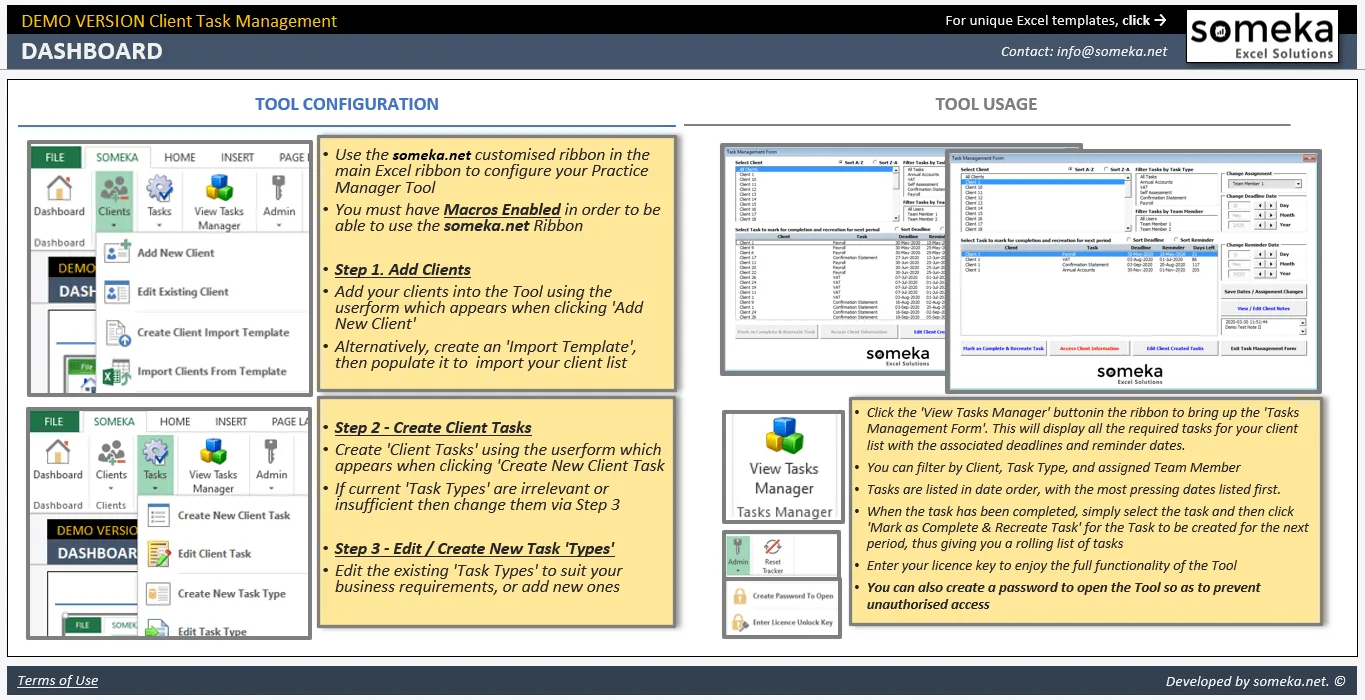Close the front Task Management Form window

(x=1309, y=158)
